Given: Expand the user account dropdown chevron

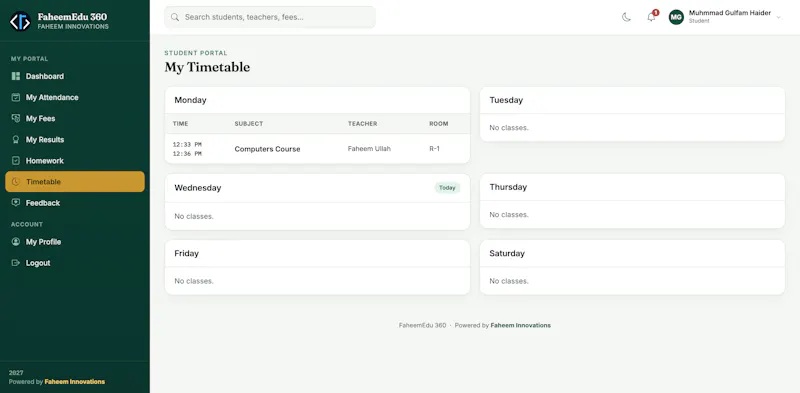Looking at the screenshot, I should coord(779,17).
